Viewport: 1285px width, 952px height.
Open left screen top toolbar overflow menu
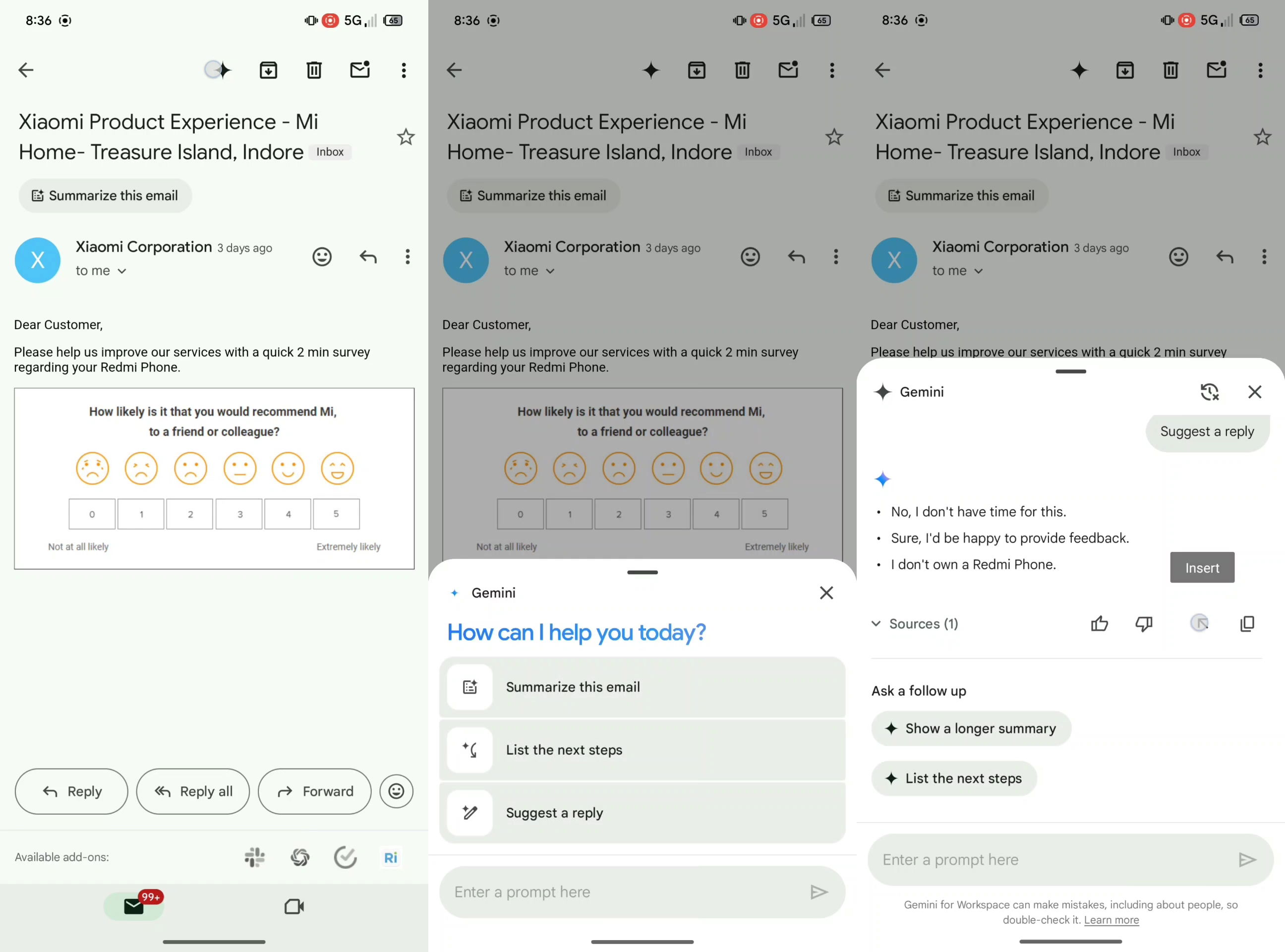pos(404,70)
